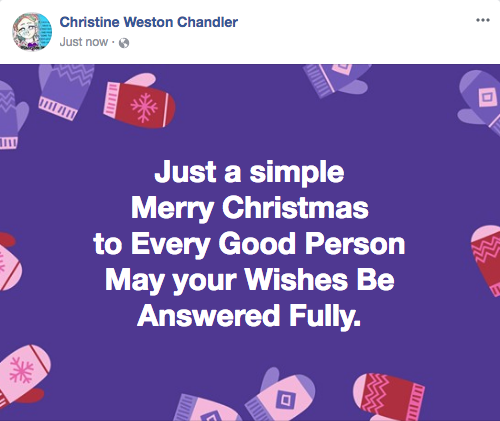The width and height of the screenshot is (500, 421).
Task: Select red zigzag mitten under "Answered Fully."
Action: [389, 397]
